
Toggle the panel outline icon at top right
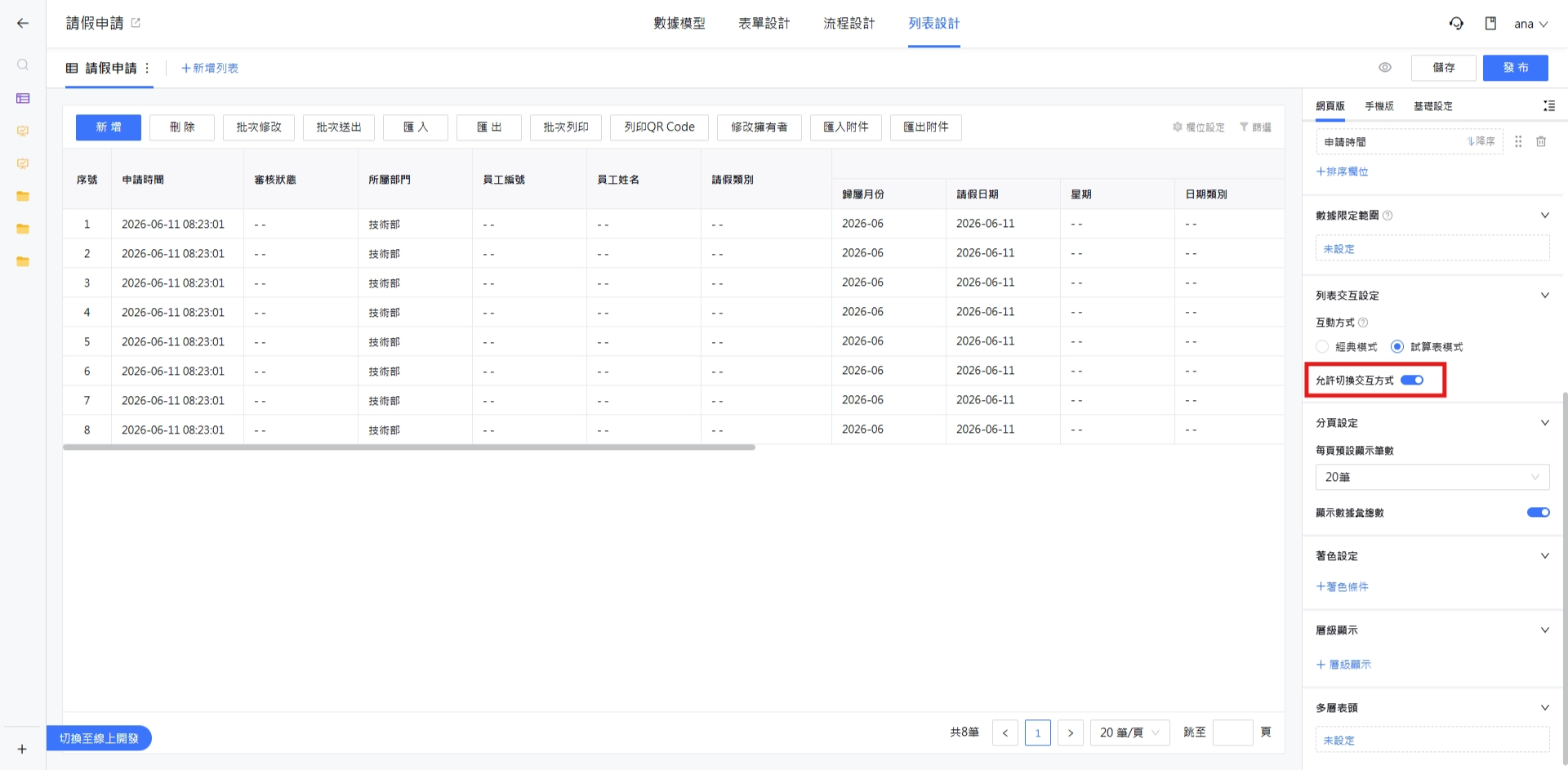point(1548,106)
